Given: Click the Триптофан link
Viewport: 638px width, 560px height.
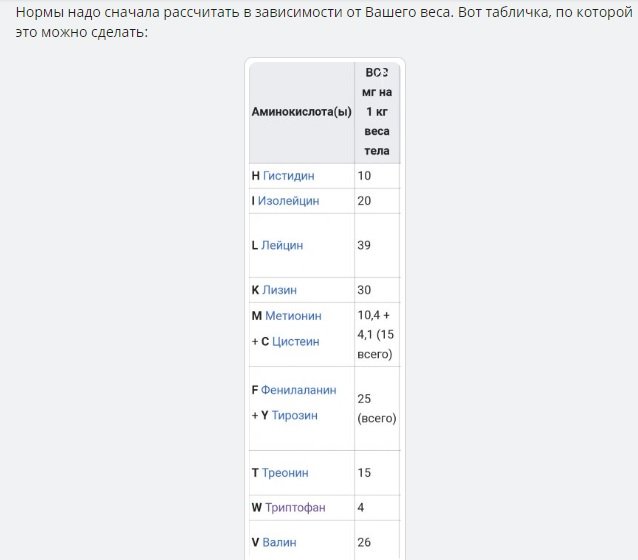Looking at the screenshot, I should (x=295, y=508).
